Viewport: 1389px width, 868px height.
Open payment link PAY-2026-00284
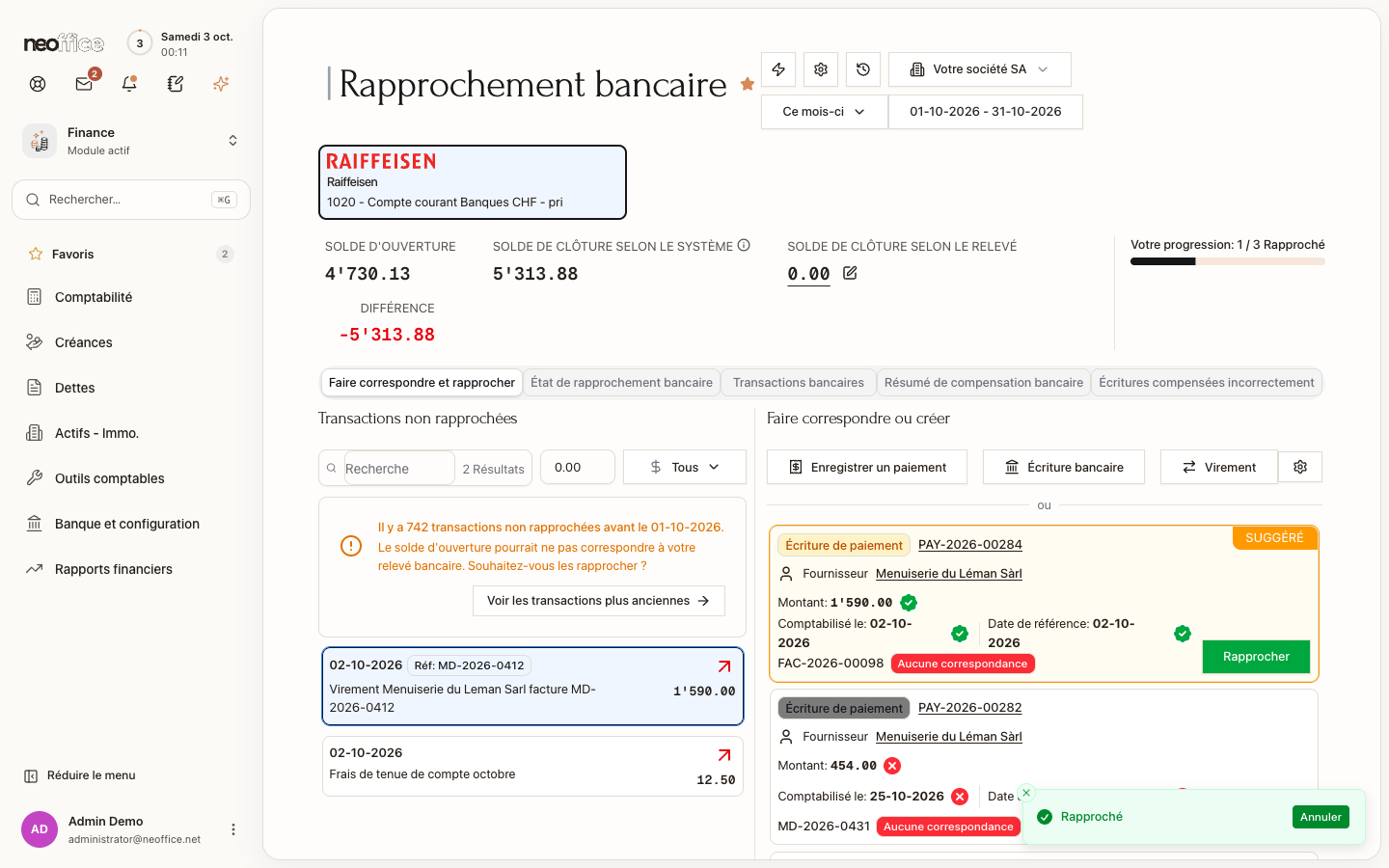(x=970, y=545)
